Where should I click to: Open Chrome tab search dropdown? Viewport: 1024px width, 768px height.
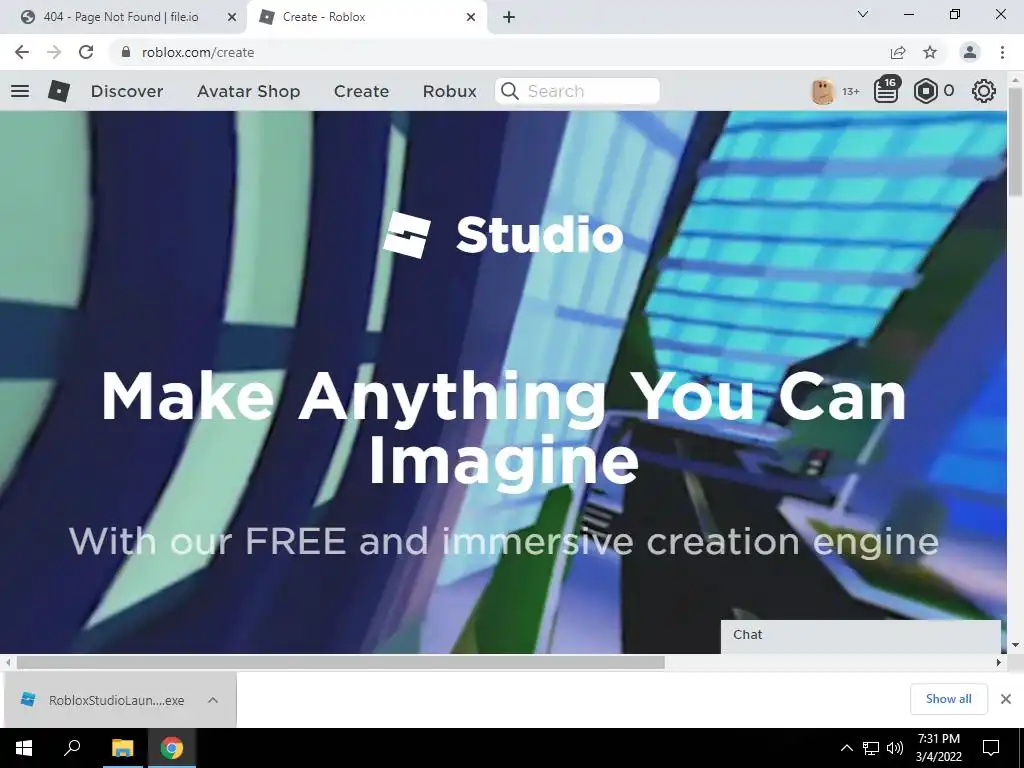pyautogui.click(x=863, y=14)
